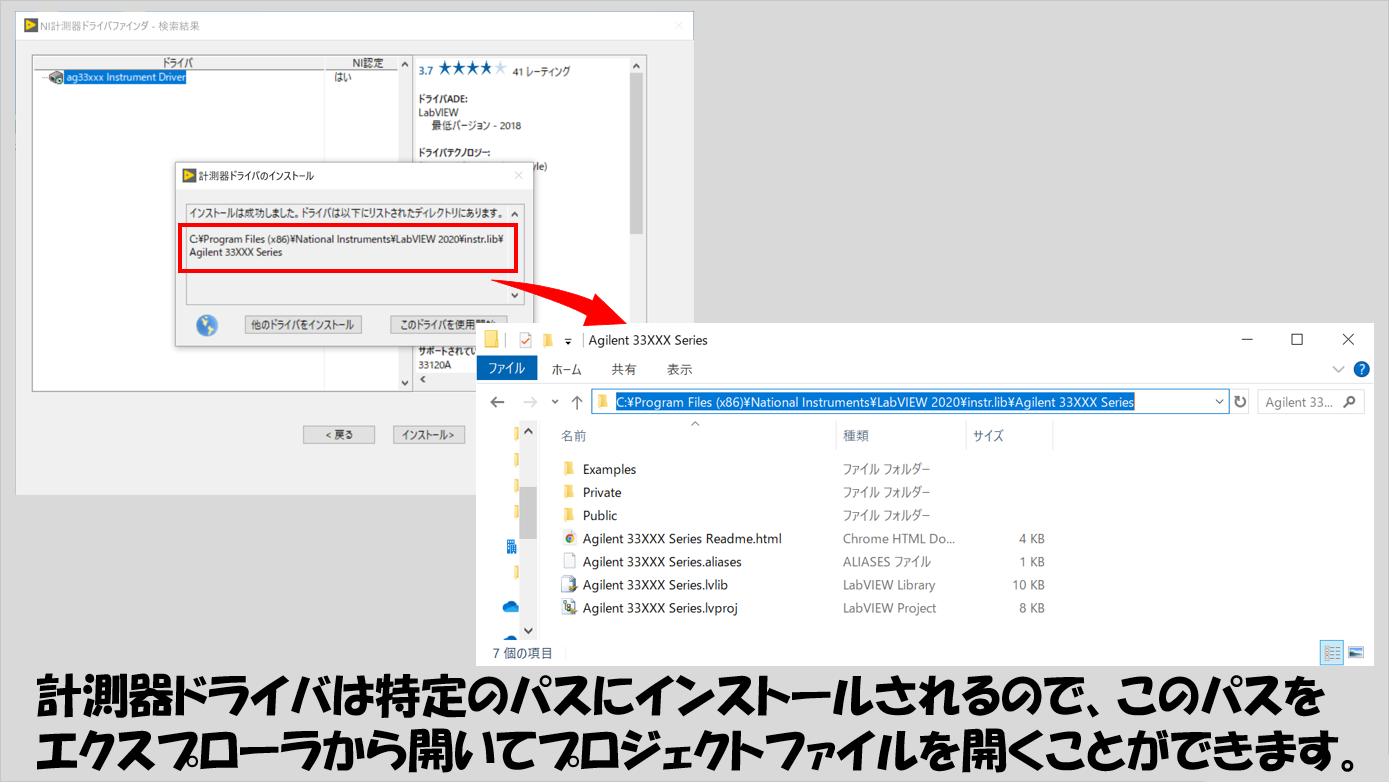Click the インストール> button in Driver Finder
Viewport: 1389px width, 782px height.
coord(428,435)
